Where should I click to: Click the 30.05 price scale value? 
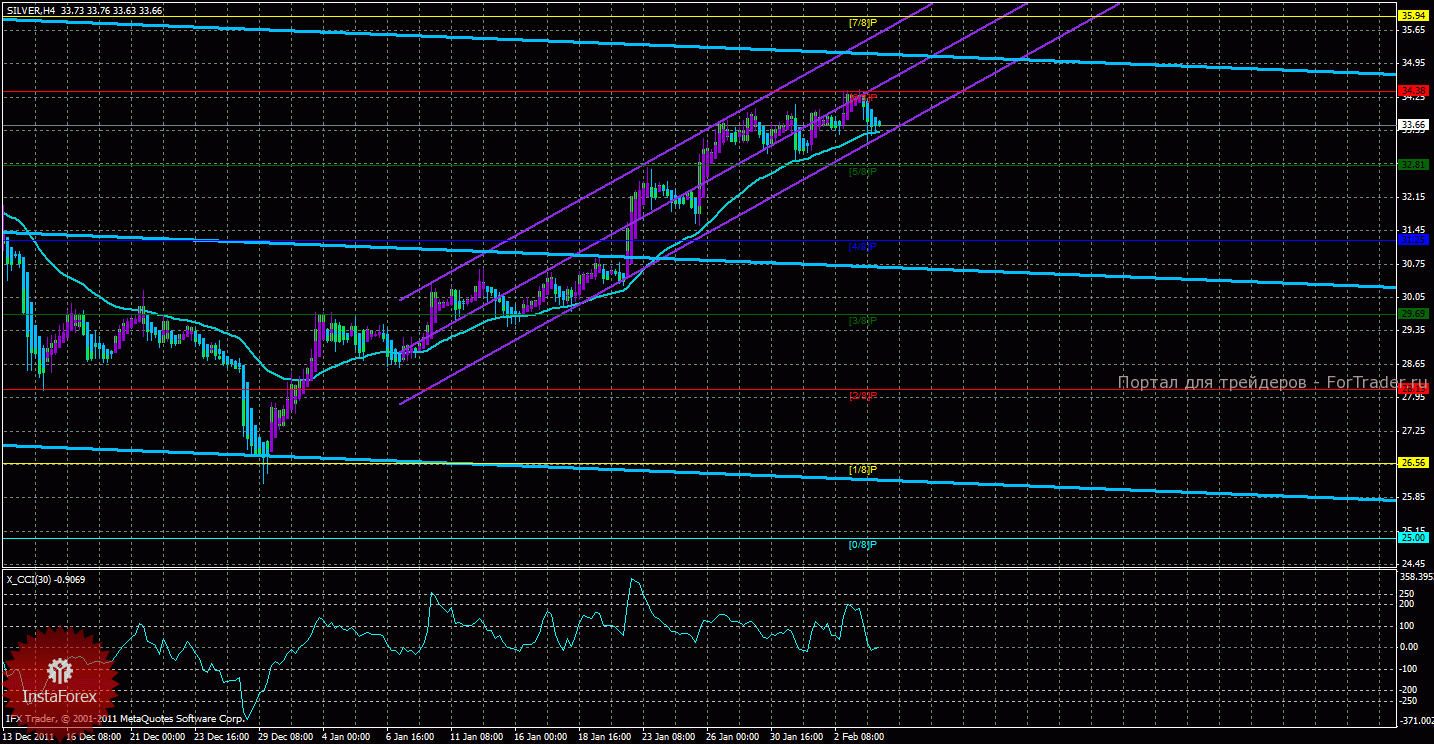1413,297
